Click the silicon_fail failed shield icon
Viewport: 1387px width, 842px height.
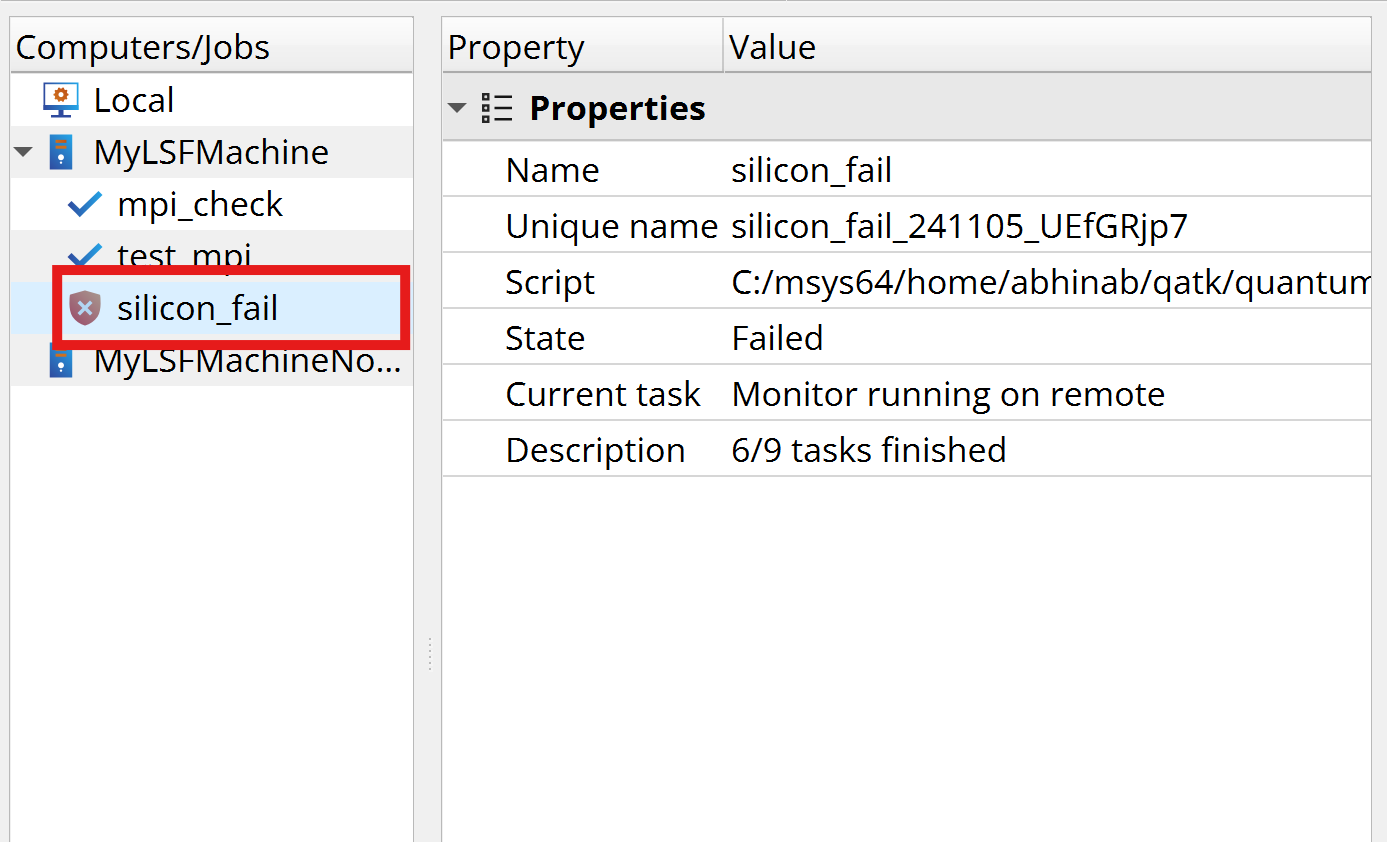point(85,308)
